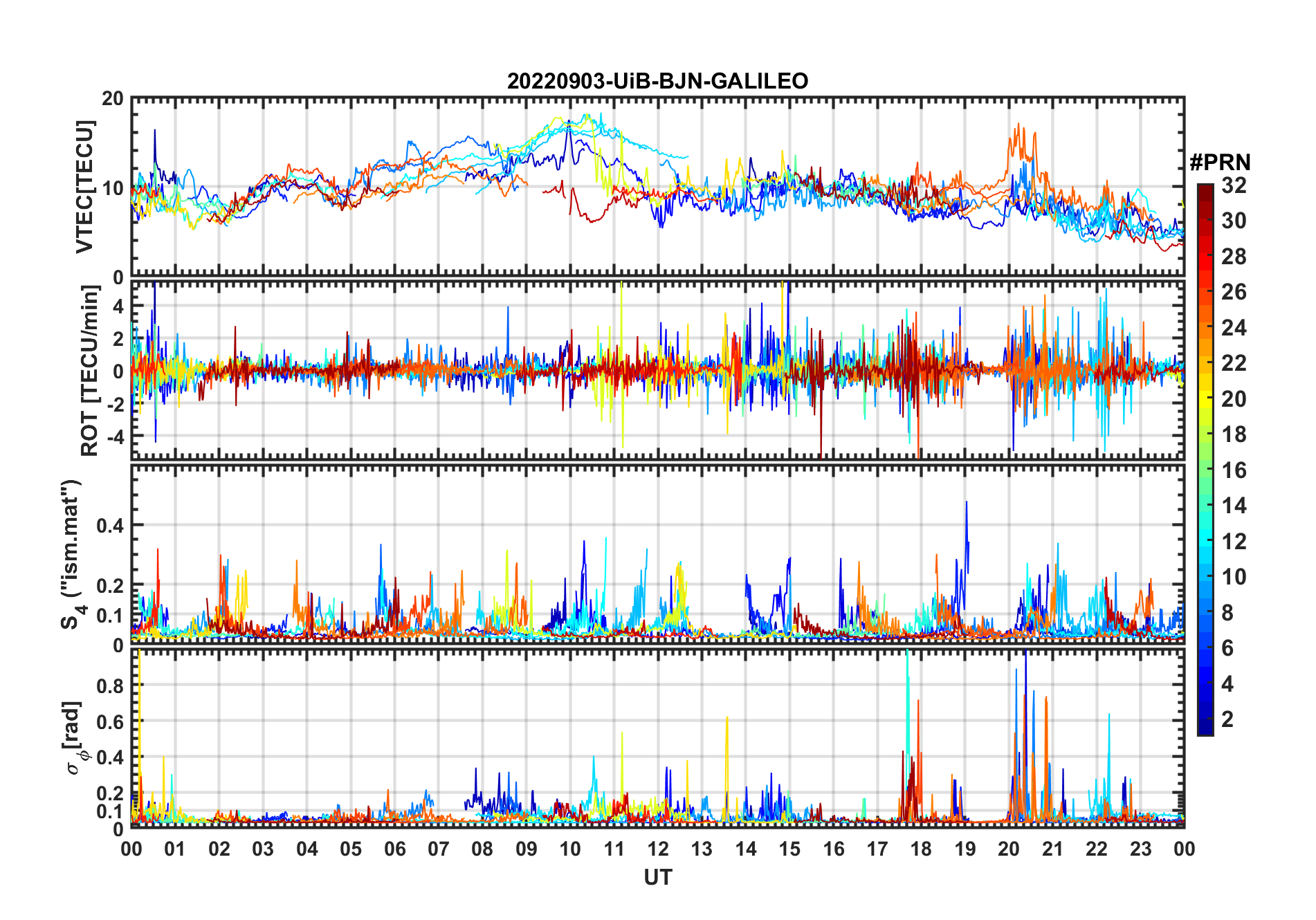The image size is (1316, 920).
Task: Click the "20" tick on the VTEC y-axis
Action: (x=113, y=99)
